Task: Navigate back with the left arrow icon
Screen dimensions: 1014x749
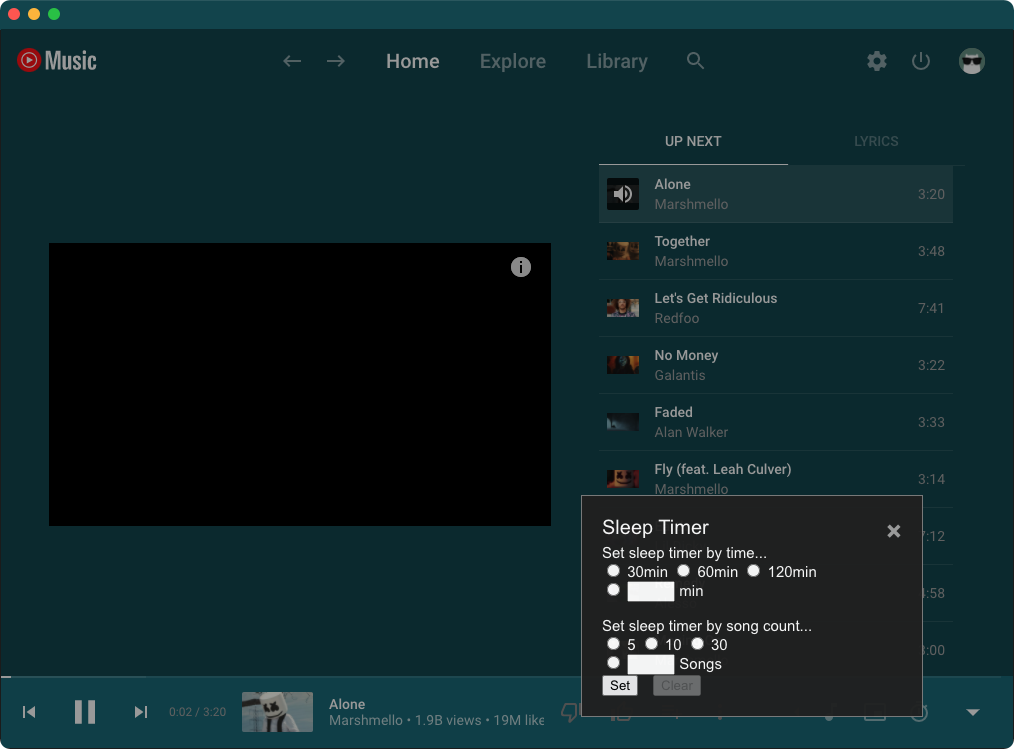Action: [291, 61]
